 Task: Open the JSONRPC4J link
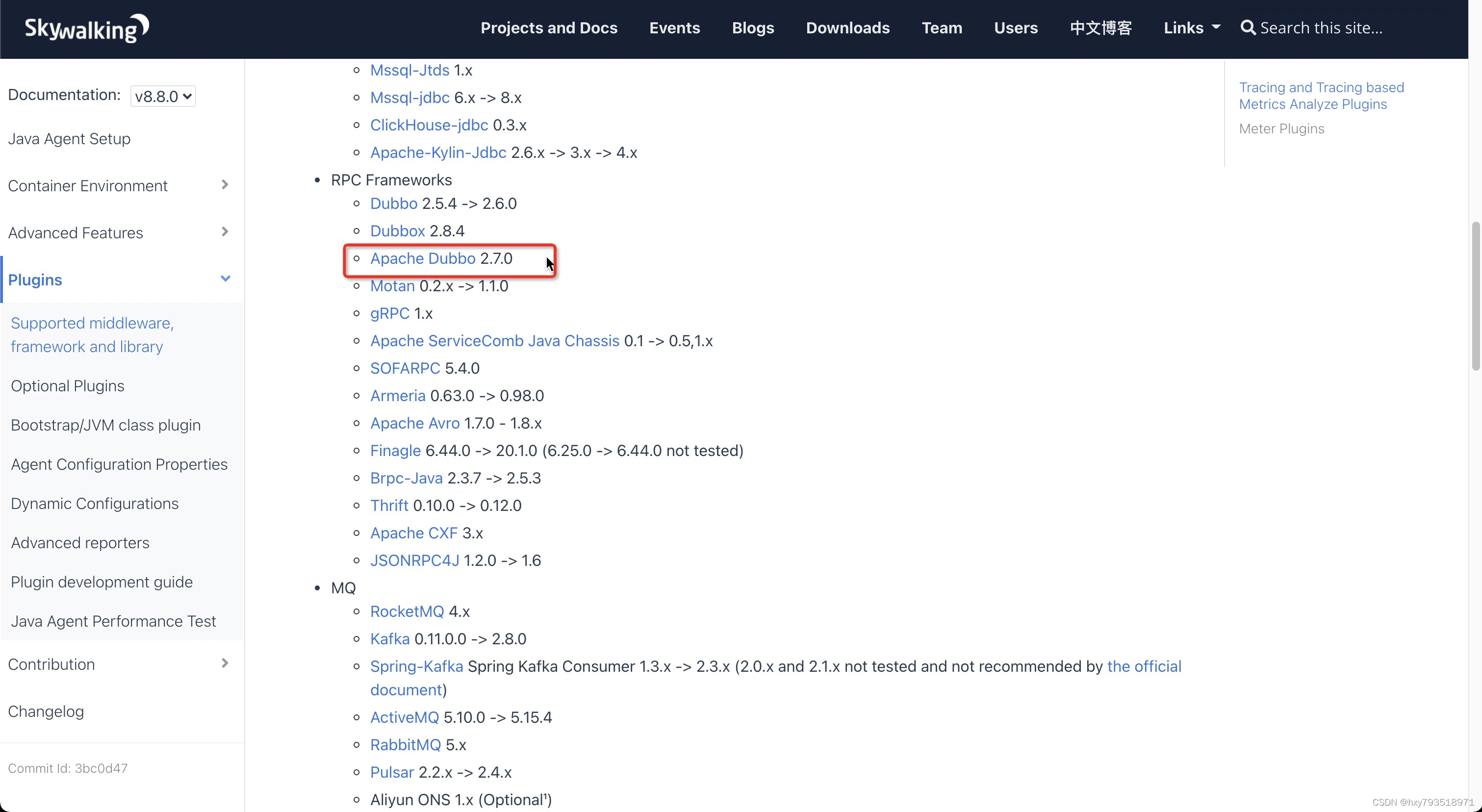click(414, 560)
